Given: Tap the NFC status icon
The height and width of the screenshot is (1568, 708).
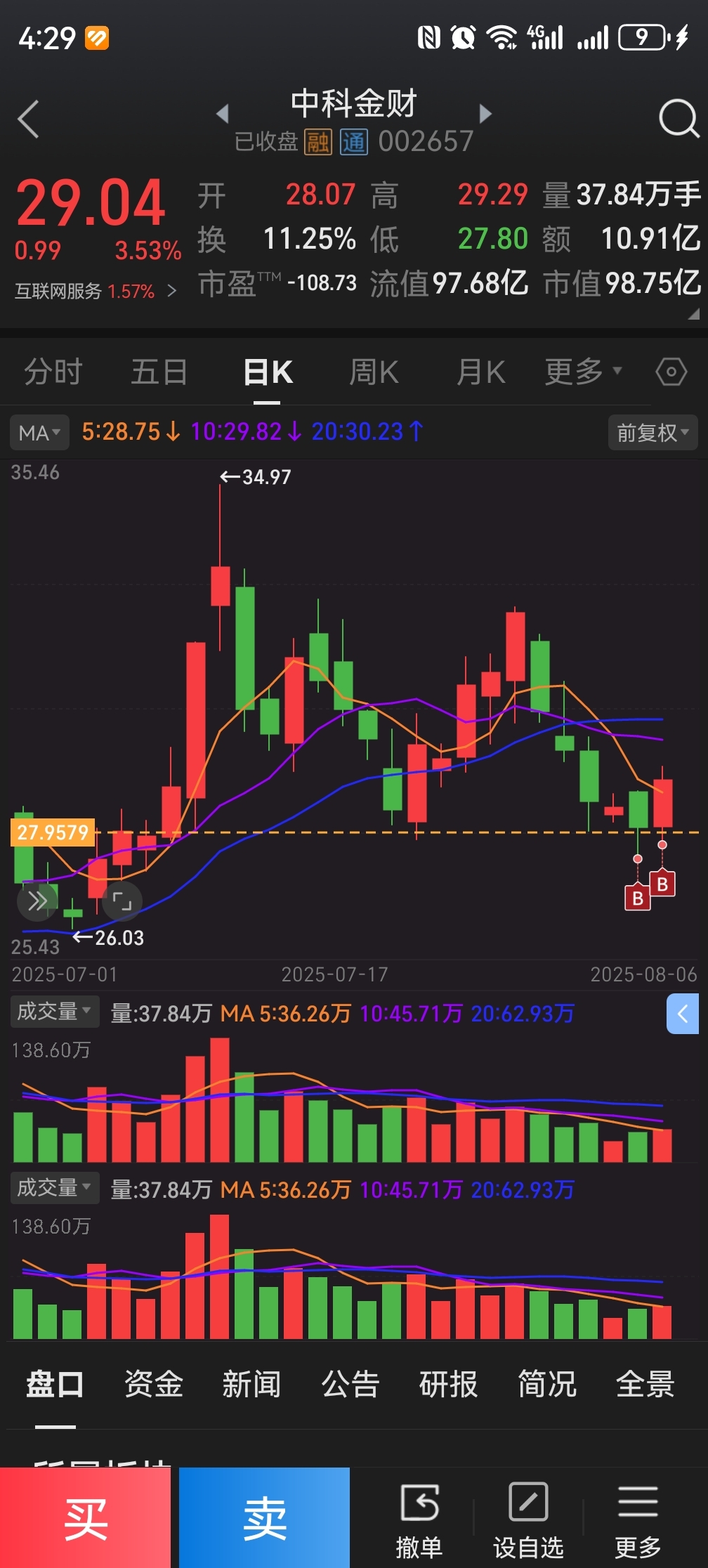Looking at the screenshot, I should pyautogui.click(x=428, y=37).
